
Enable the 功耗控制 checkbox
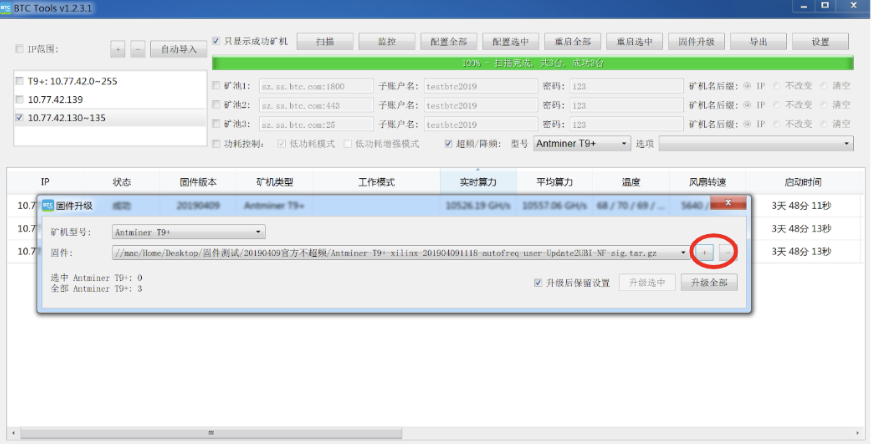(217, 144)
